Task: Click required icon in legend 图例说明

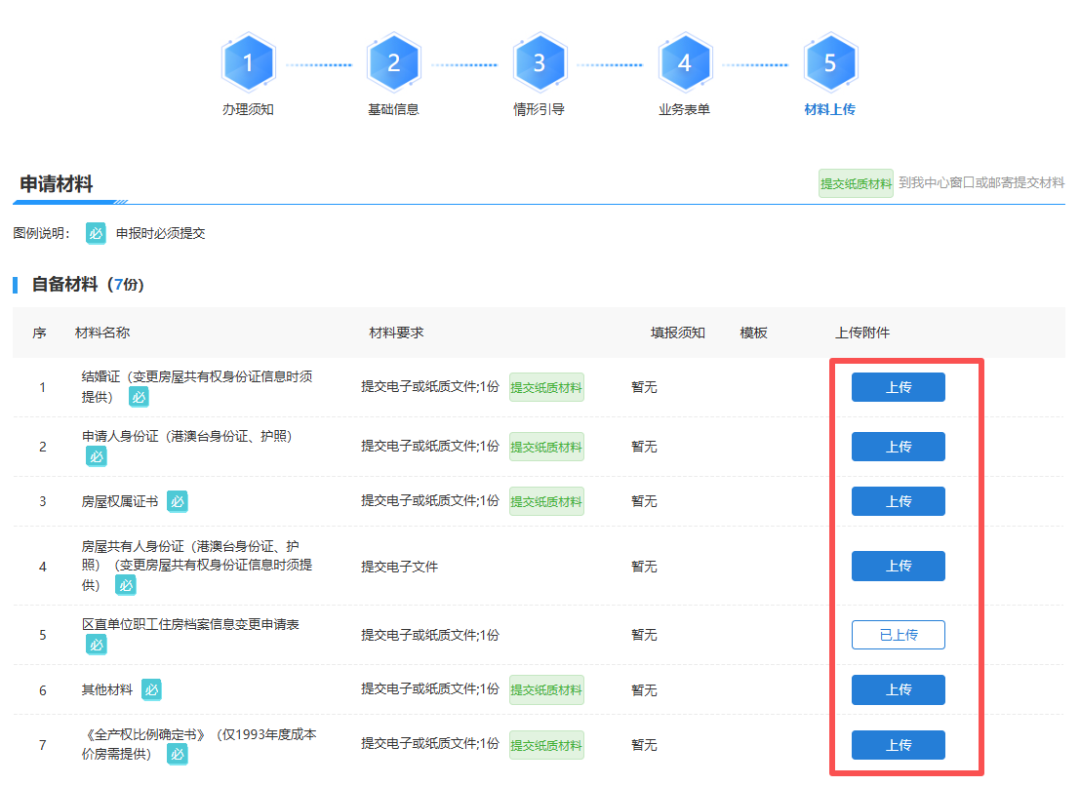Action: (96, 233)
